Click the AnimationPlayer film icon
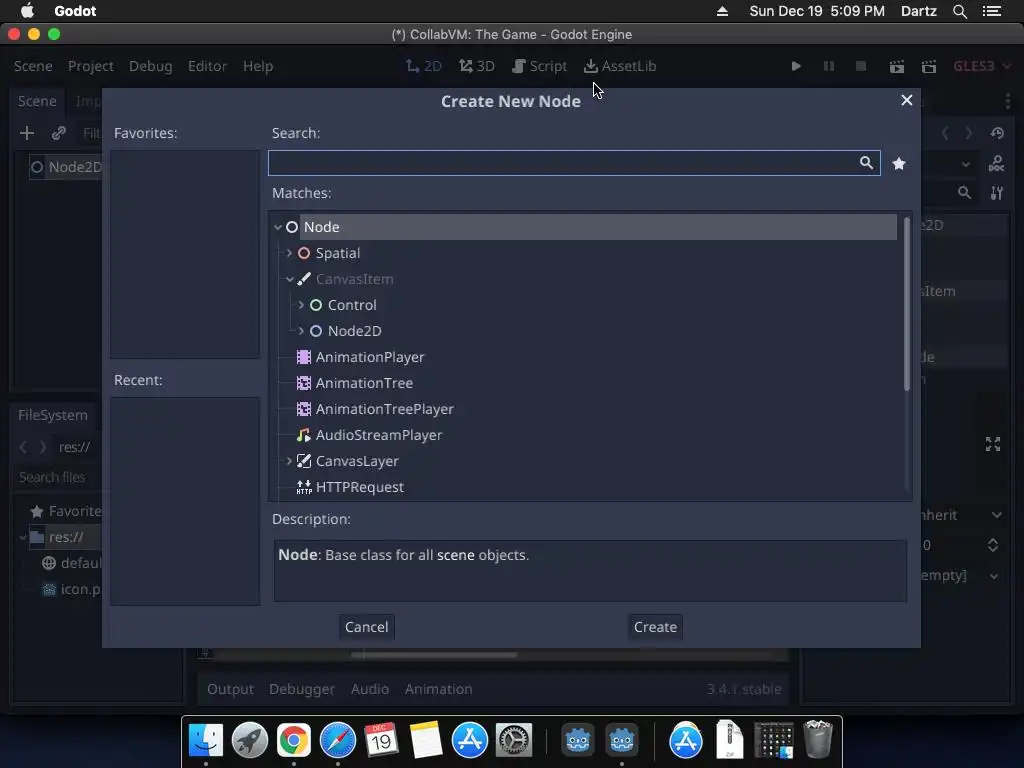Viewport: 1024px width, 768px height. tap(304, 357)
